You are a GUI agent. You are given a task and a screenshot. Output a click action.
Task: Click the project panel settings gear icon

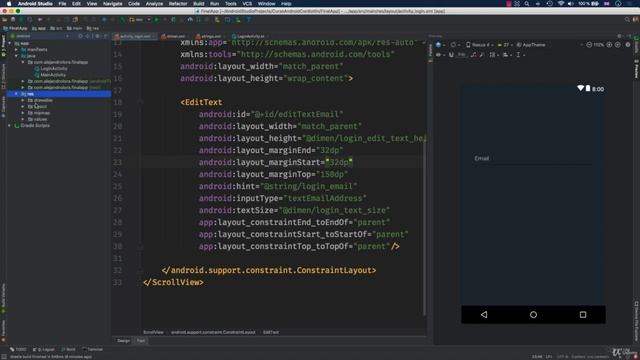click(97, 36)
